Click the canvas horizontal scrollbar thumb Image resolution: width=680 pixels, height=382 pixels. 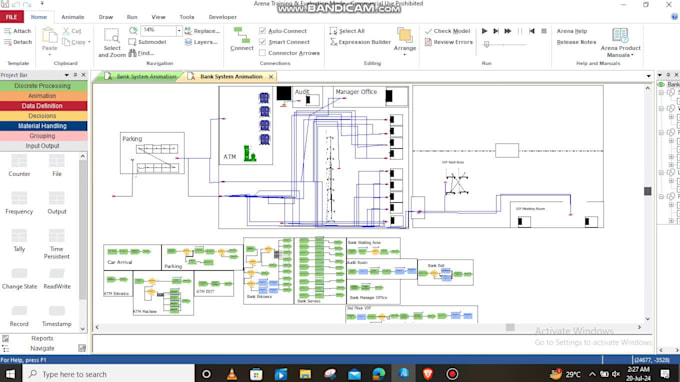pos(510,327)
